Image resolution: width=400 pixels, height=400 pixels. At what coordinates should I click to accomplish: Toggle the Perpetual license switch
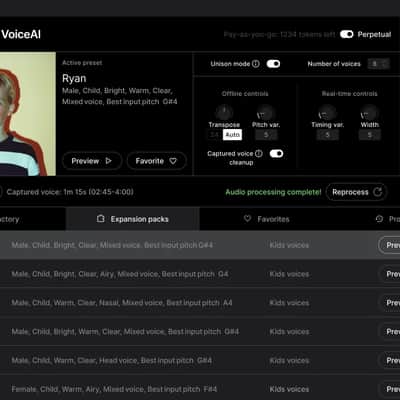coord(346,34)
